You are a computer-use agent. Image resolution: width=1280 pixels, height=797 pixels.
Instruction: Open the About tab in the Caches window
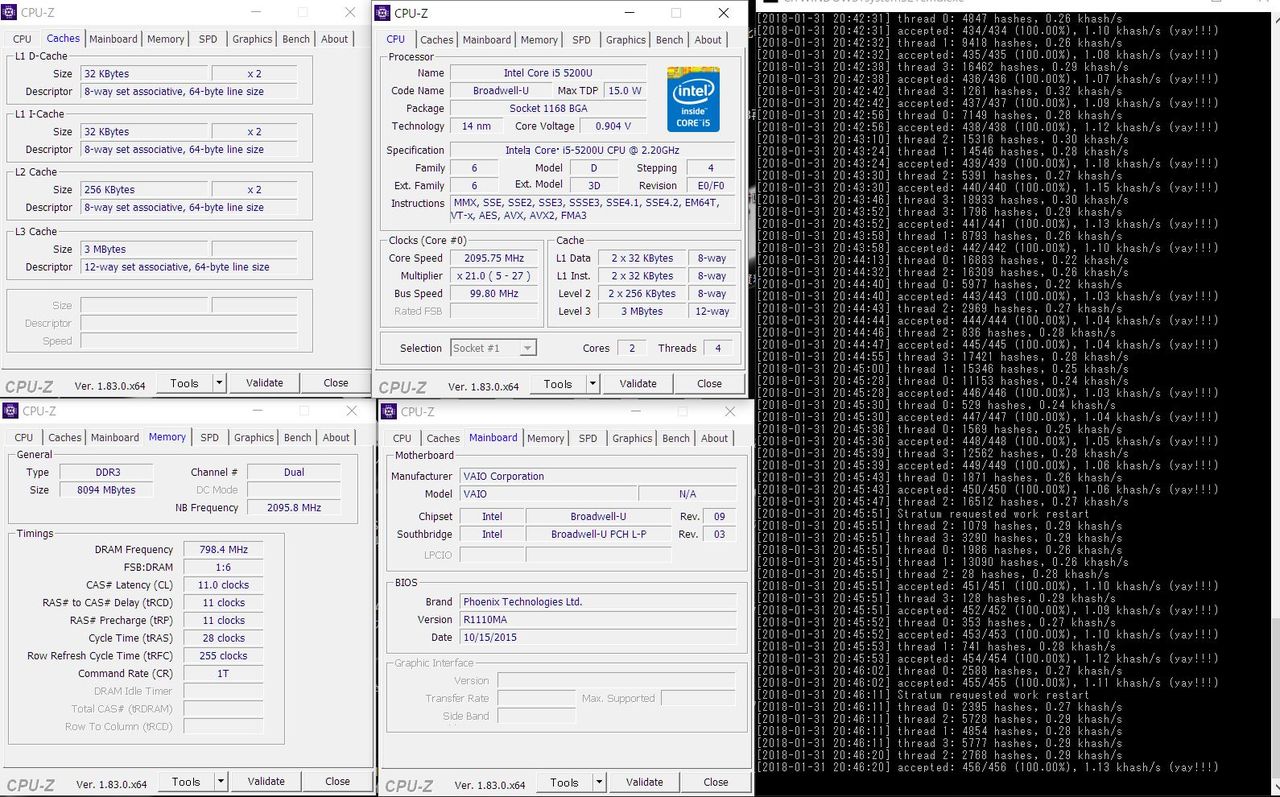pyautogui.click(x=335, y=39)
